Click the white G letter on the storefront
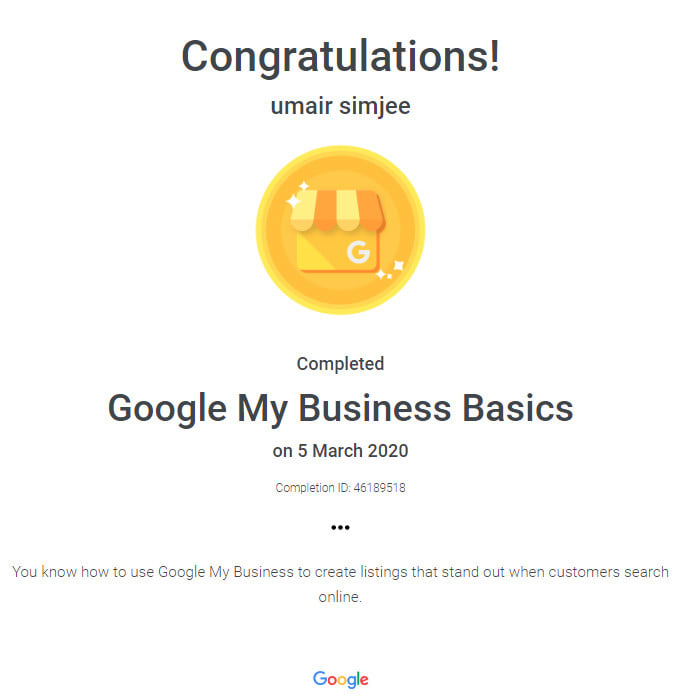 click(357, 253)
